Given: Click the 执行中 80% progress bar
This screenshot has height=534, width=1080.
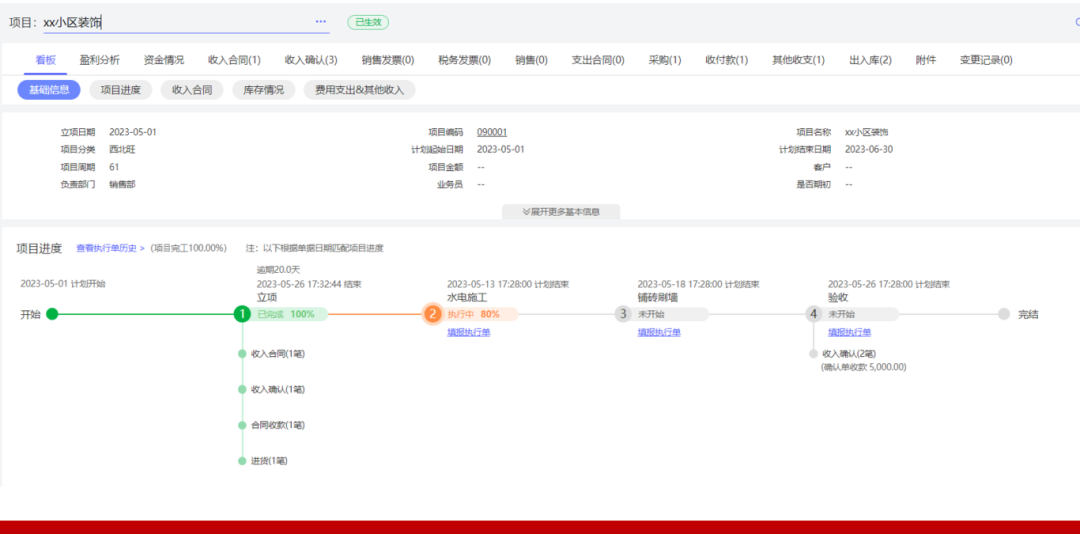Looking at the screenshot, I should coord(479,314).
